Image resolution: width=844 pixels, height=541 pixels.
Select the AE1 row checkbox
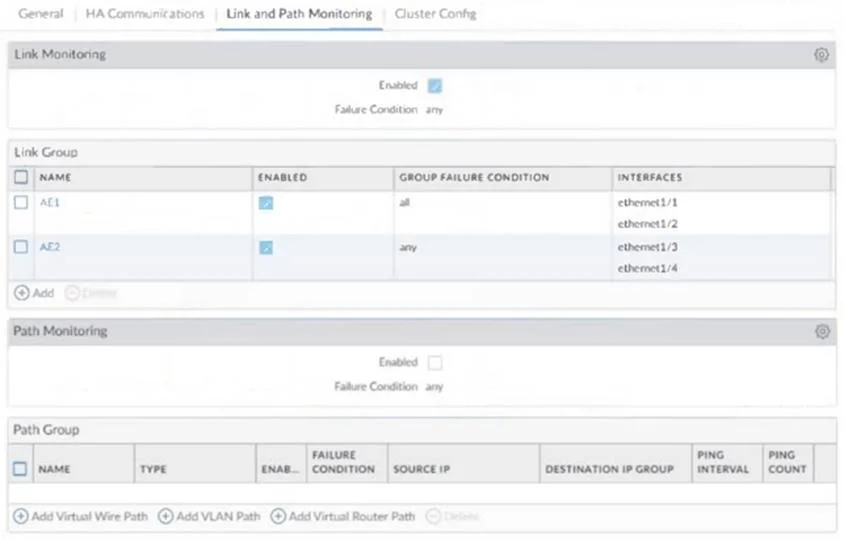[x=21, y=202]
